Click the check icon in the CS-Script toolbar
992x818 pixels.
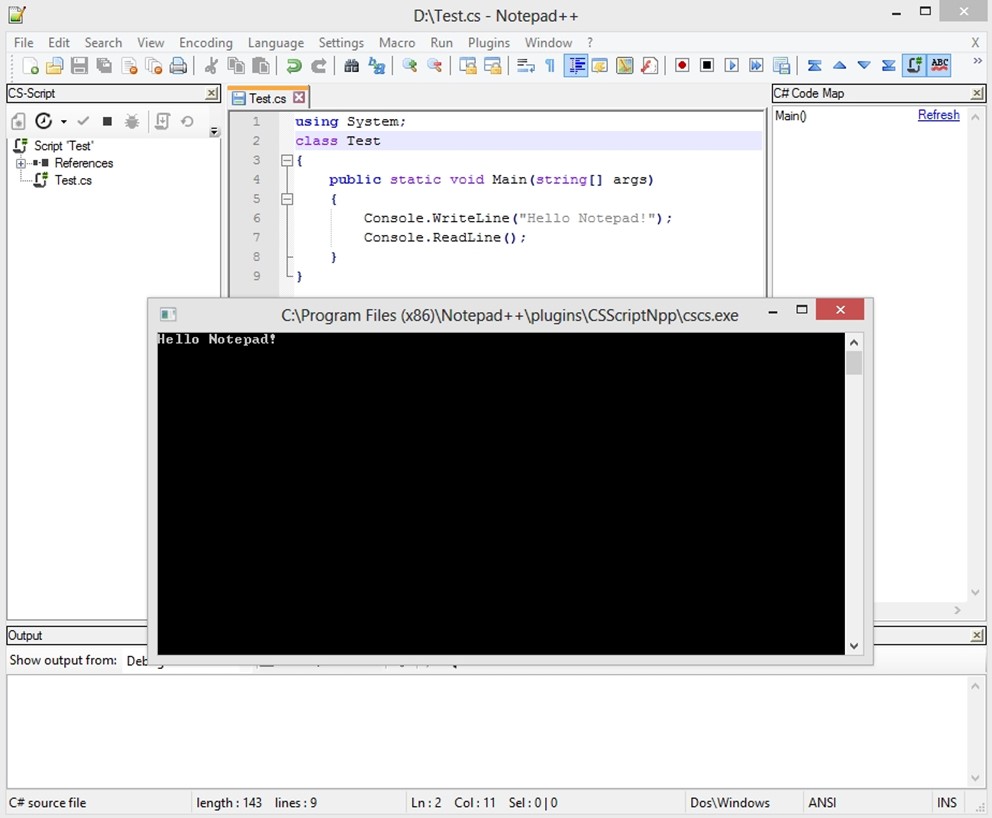tap(83, 121)
